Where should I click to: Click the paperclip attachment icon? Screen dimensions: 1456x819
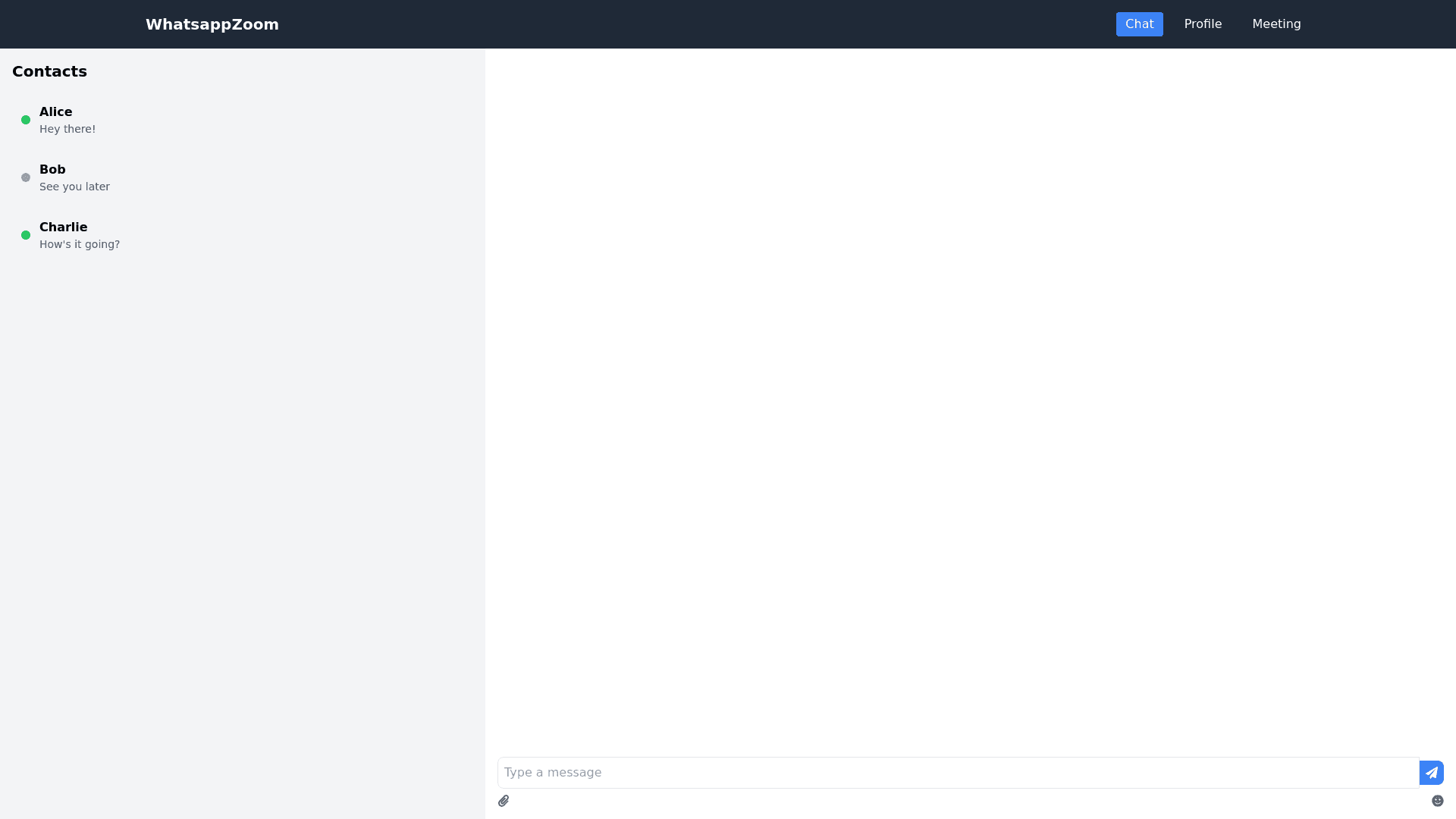(x=504, y=801)
